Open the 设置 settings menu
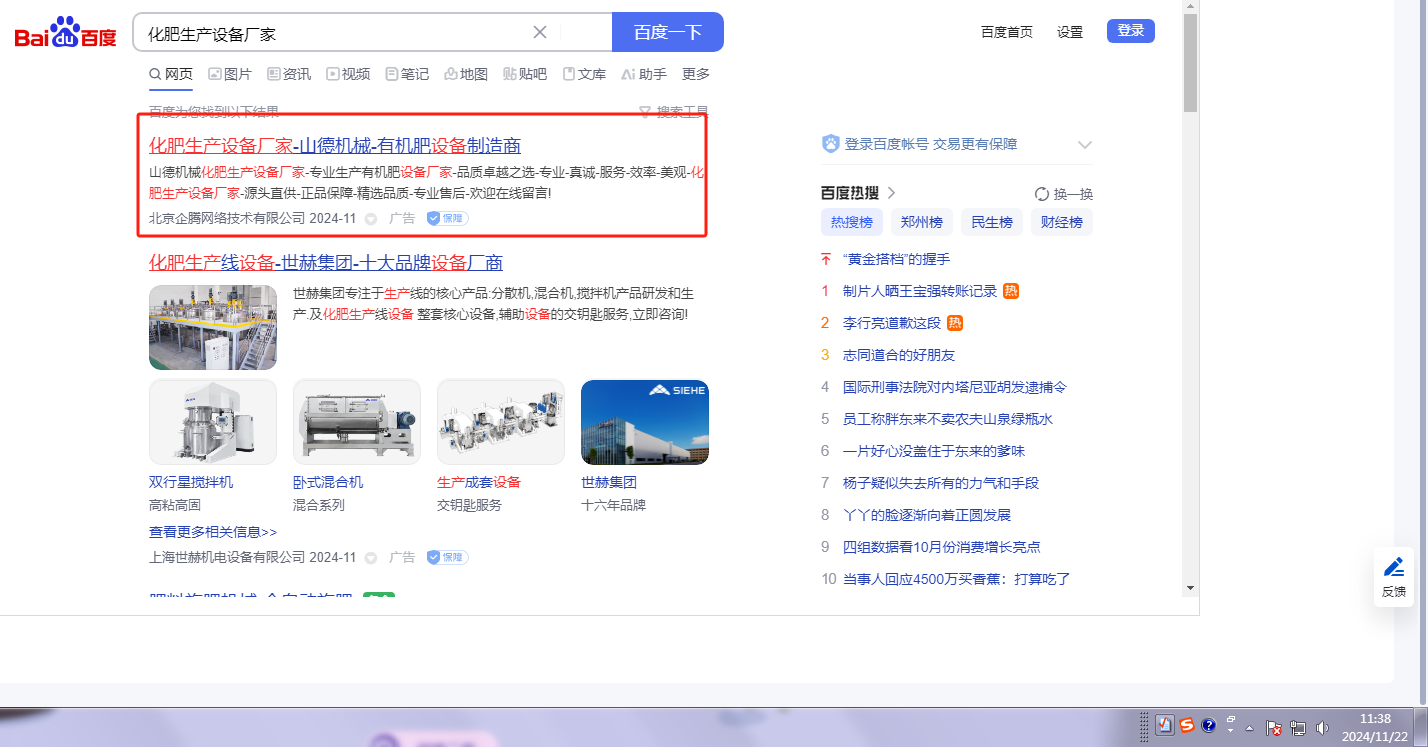The image size is (1428, 747). coord(1070,32)
